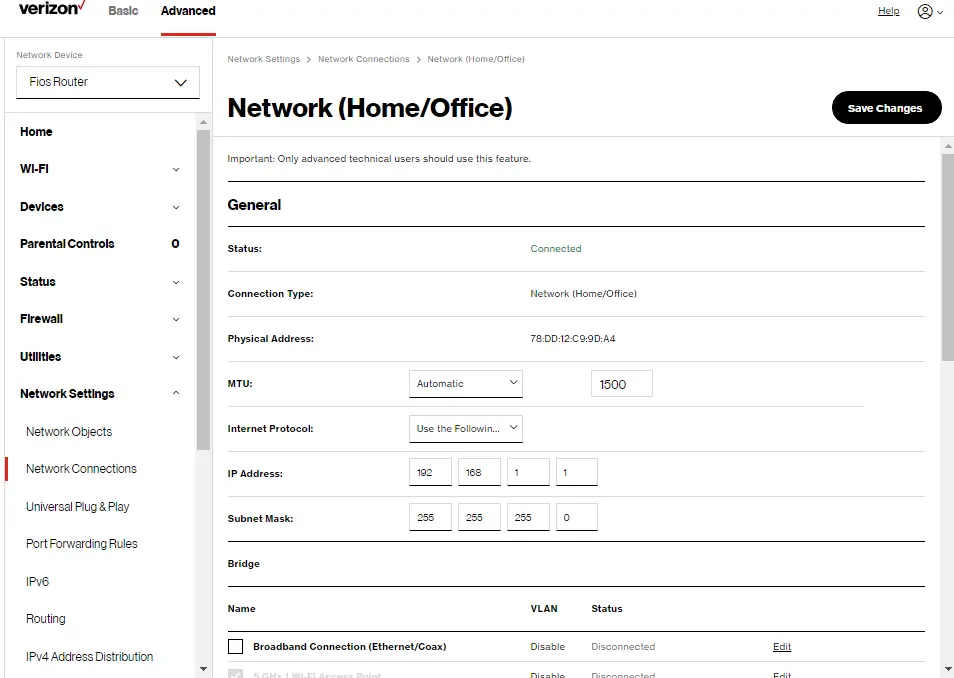Switch to the Basic tab
The image size is (954, 678).
point(123,11)
